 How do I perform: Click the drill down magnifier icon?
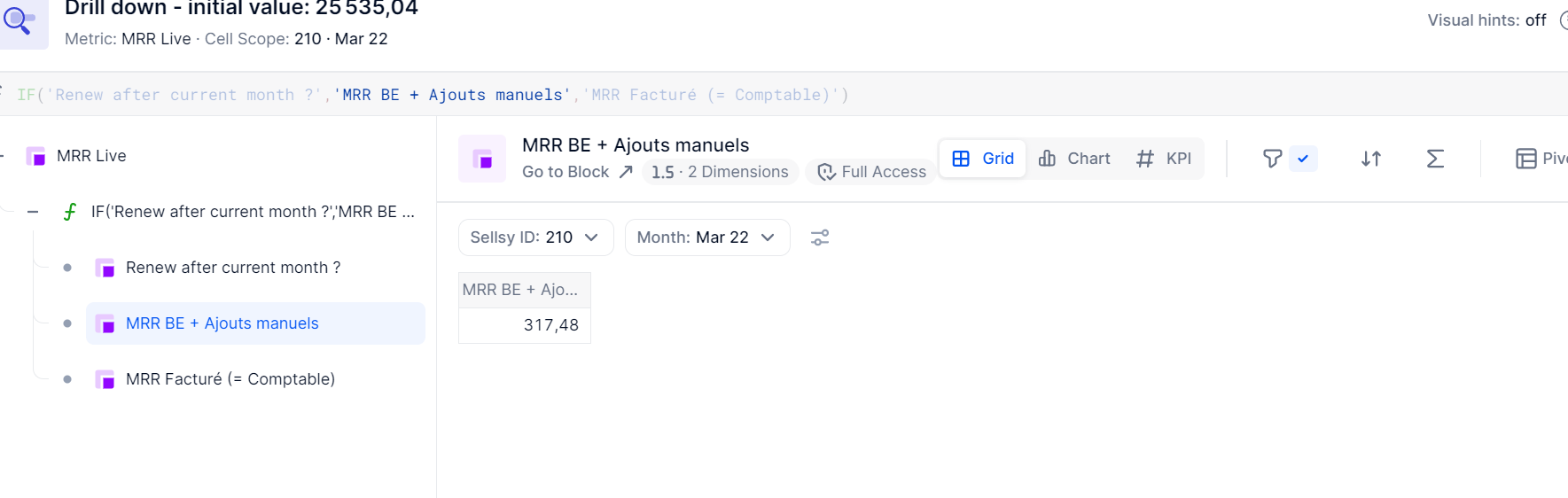coord(20,20)
